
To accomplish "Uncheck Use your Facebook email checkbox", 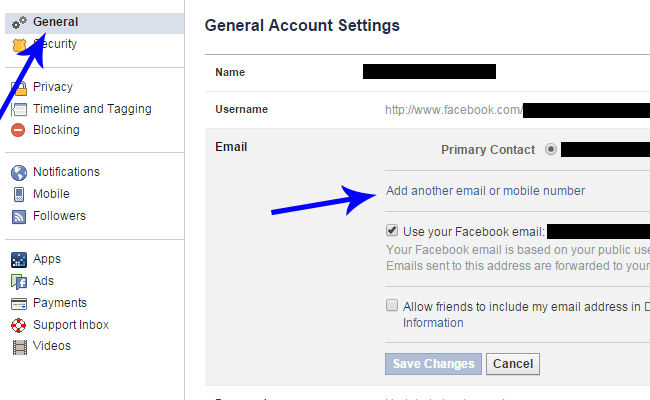I will pos(392,230).
